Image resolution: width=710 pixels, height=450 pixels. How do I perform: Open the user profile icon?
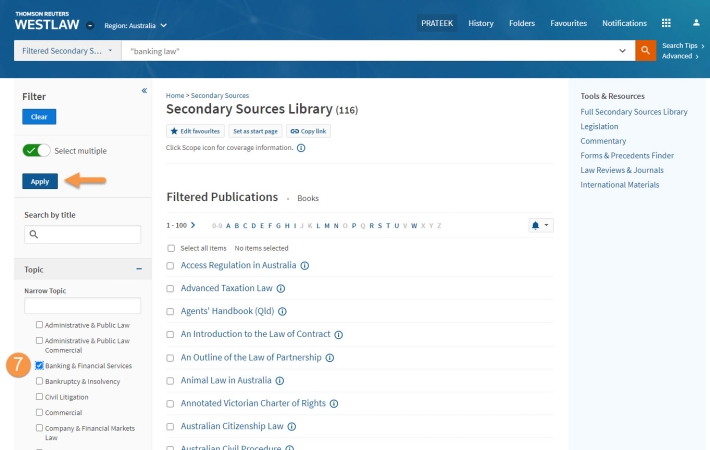coord(696,23)
